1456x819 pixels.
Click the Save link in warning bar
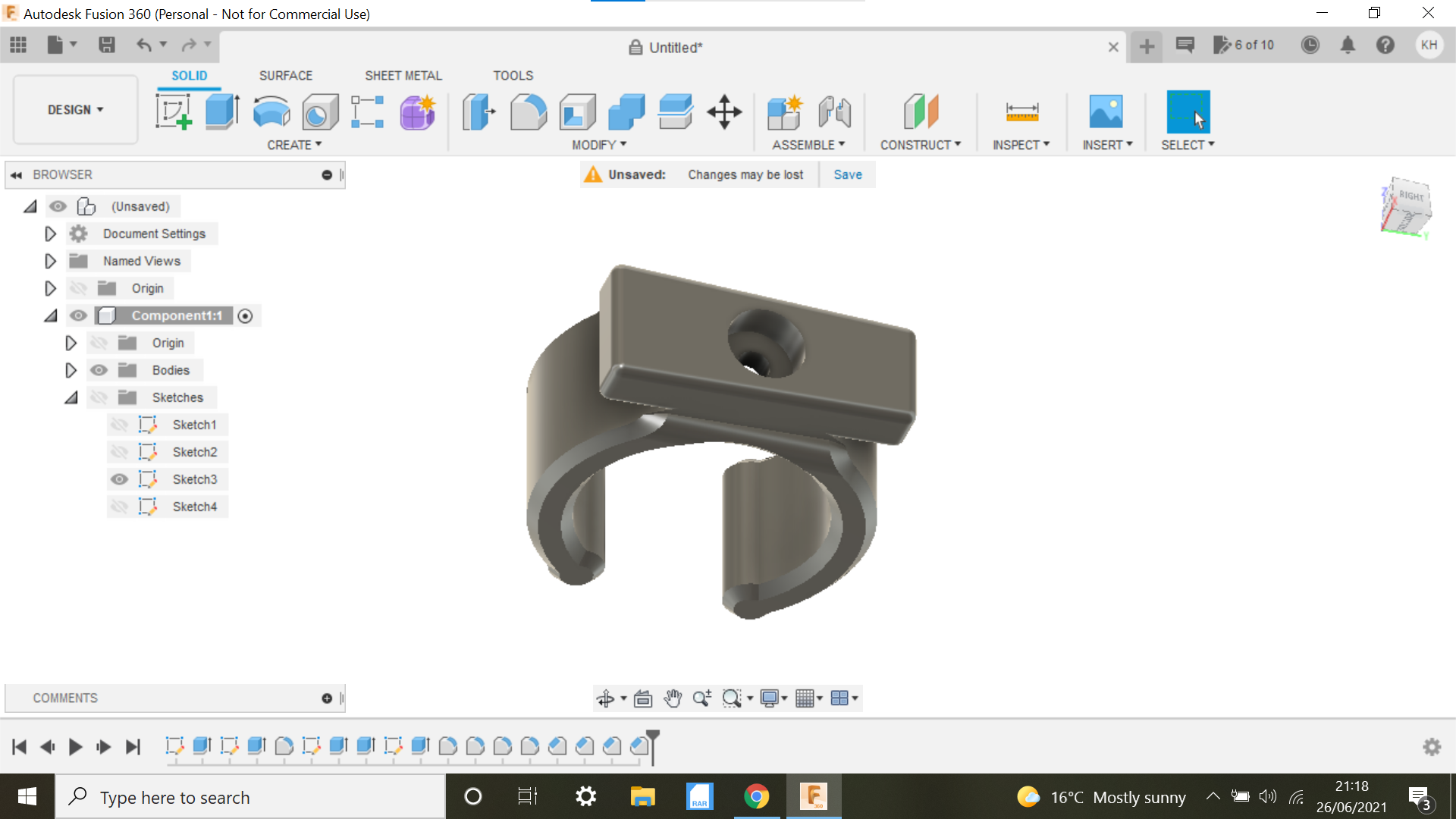pos(848,174)
